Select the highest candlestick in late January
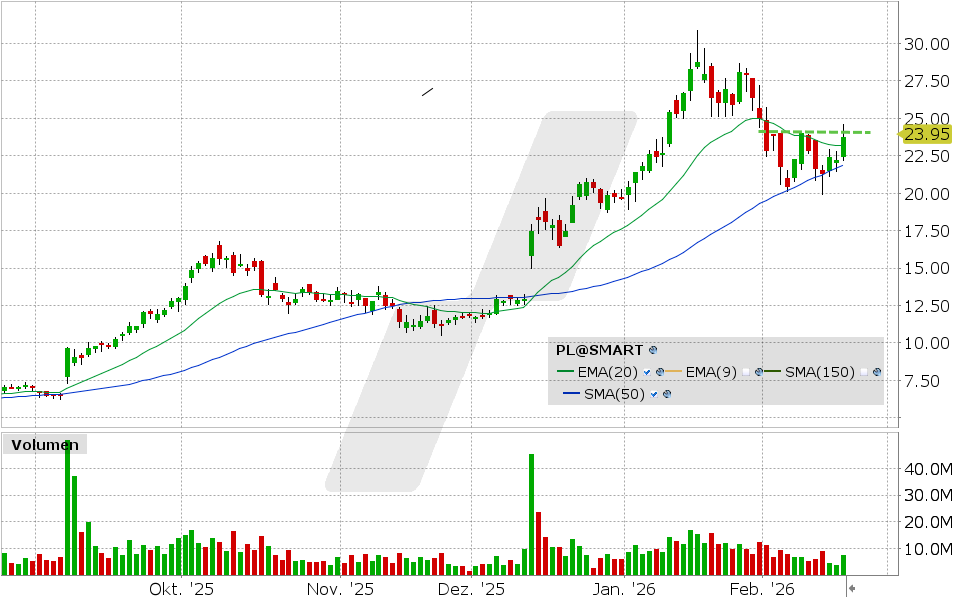Image resolution: width=960 pixels, height=600 pixels. click(x=697, y=60)
